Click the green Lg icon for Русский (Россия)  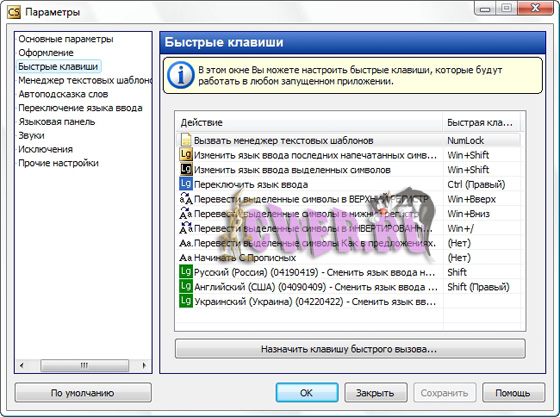click(x=186, y=272)
